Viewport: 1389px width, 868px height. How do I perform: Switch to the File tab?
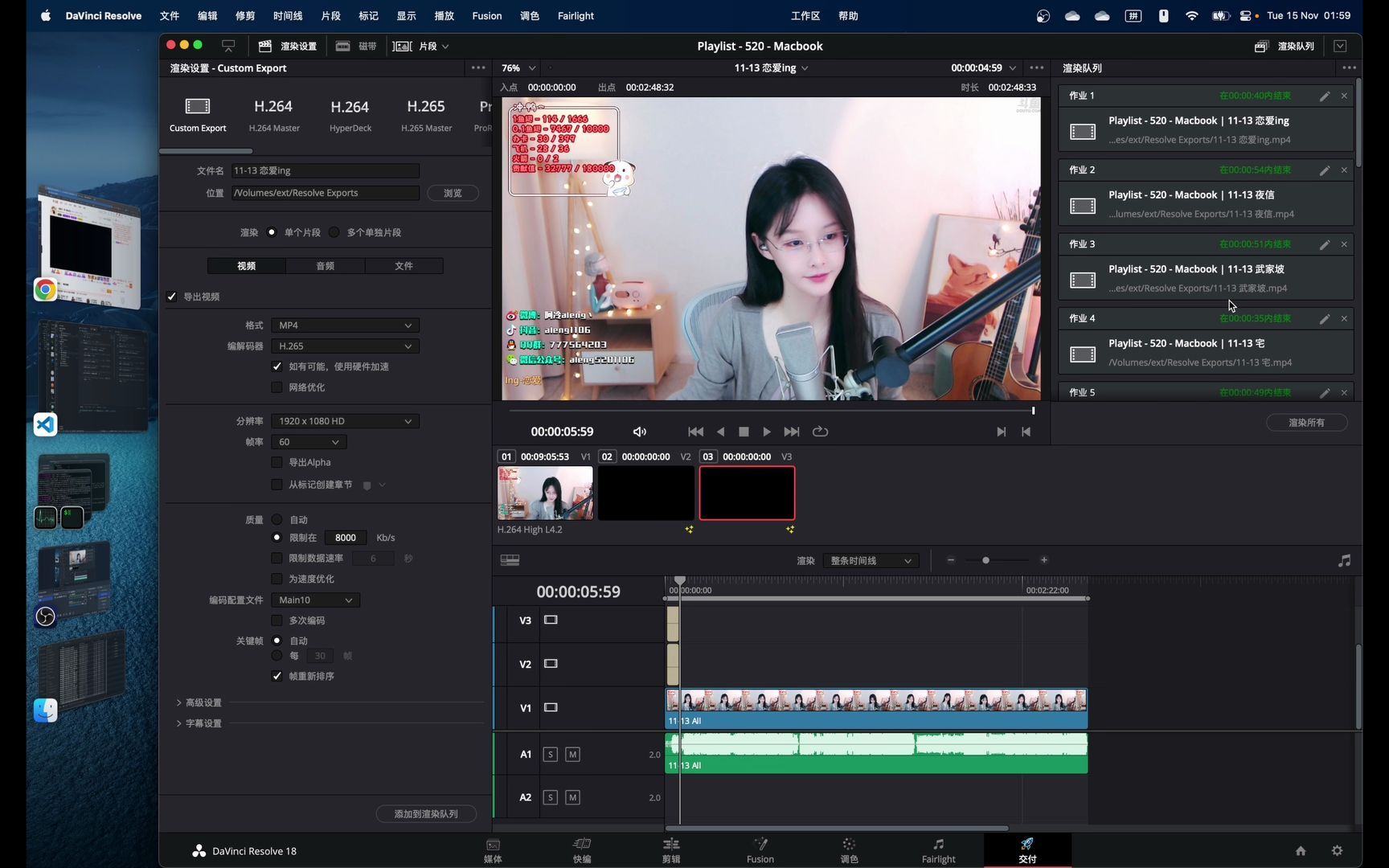[x=404, y=266]
